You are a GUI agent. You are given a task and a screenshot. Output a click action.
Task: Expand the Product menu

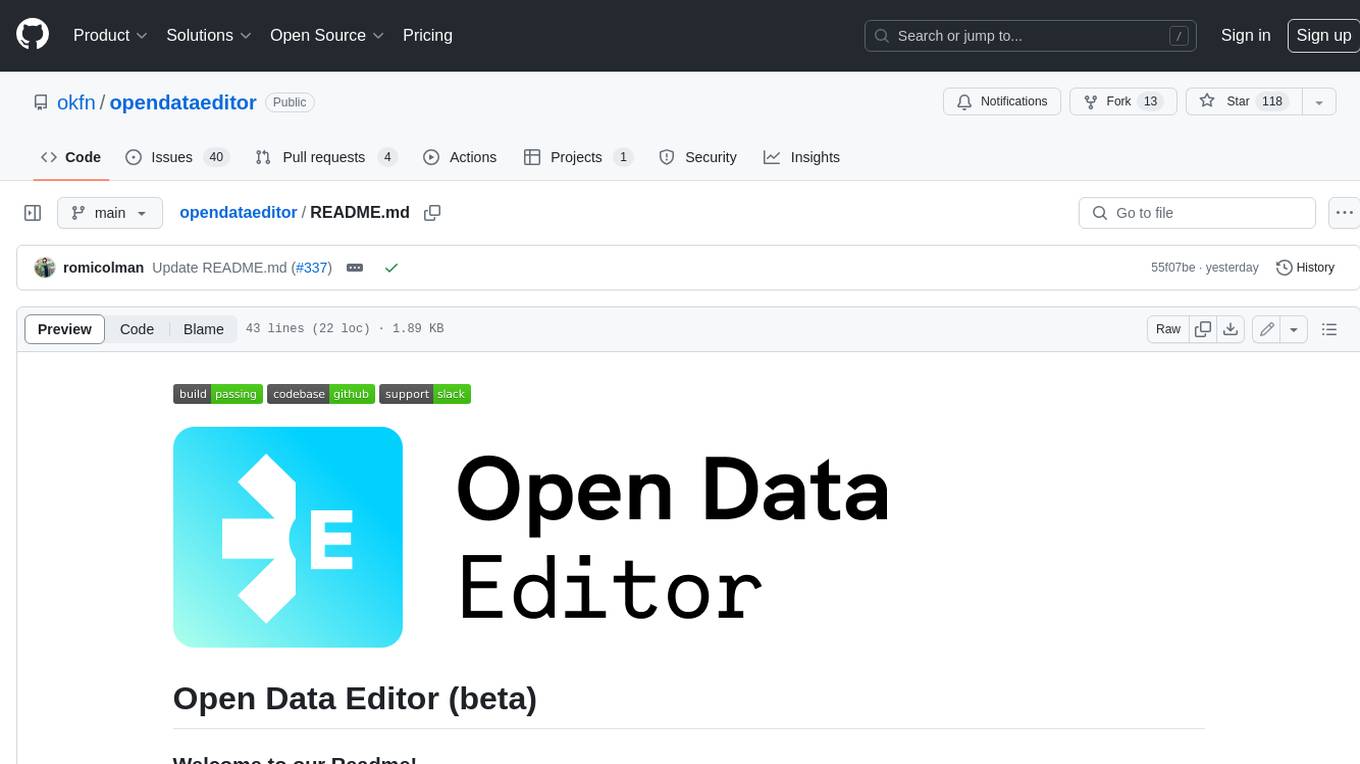tap(110, 35)
